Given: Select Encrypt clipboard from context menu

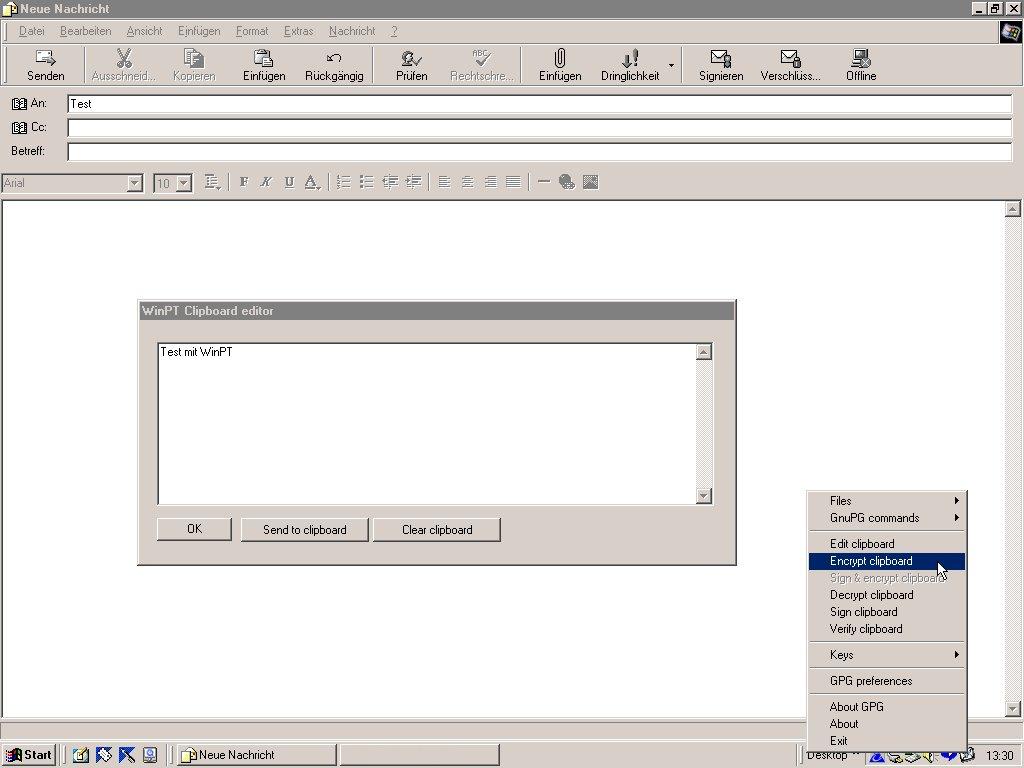Looking at the screenshot, I should (887, 561).
